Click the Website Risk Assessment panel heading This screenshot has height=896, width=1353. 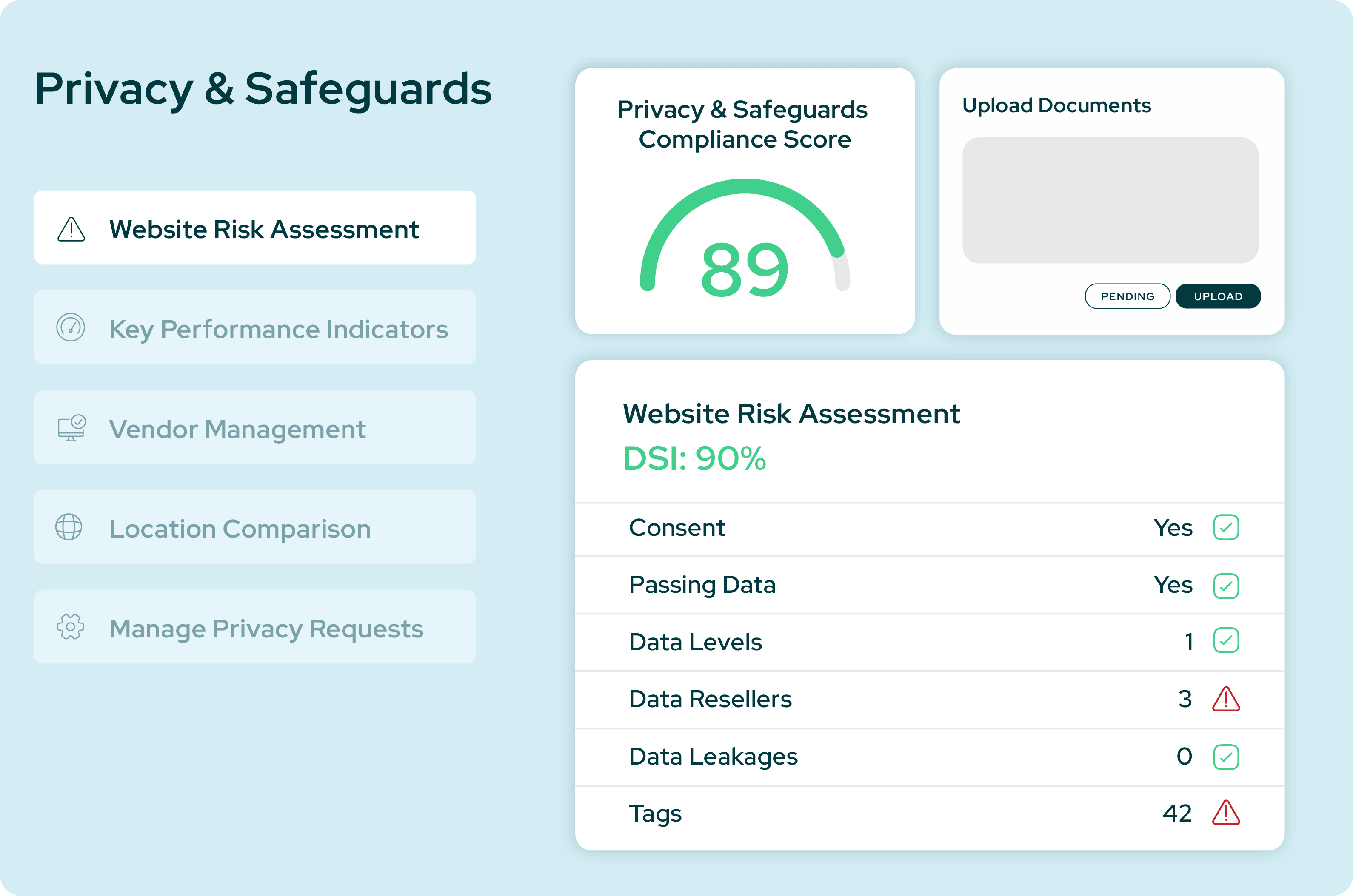coord(791,414)
